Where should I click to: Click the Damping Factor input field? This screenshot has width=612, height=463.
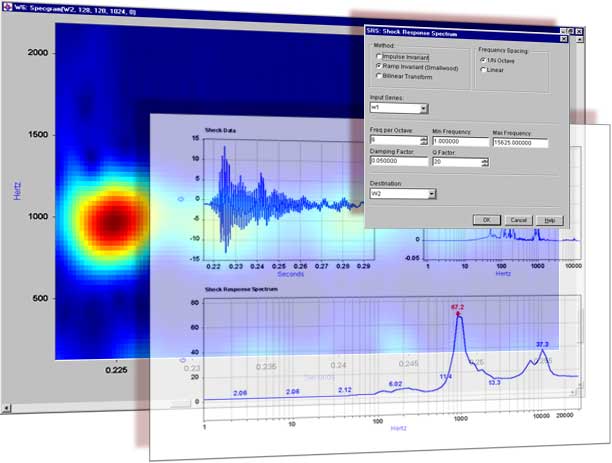tap(399, 161)
